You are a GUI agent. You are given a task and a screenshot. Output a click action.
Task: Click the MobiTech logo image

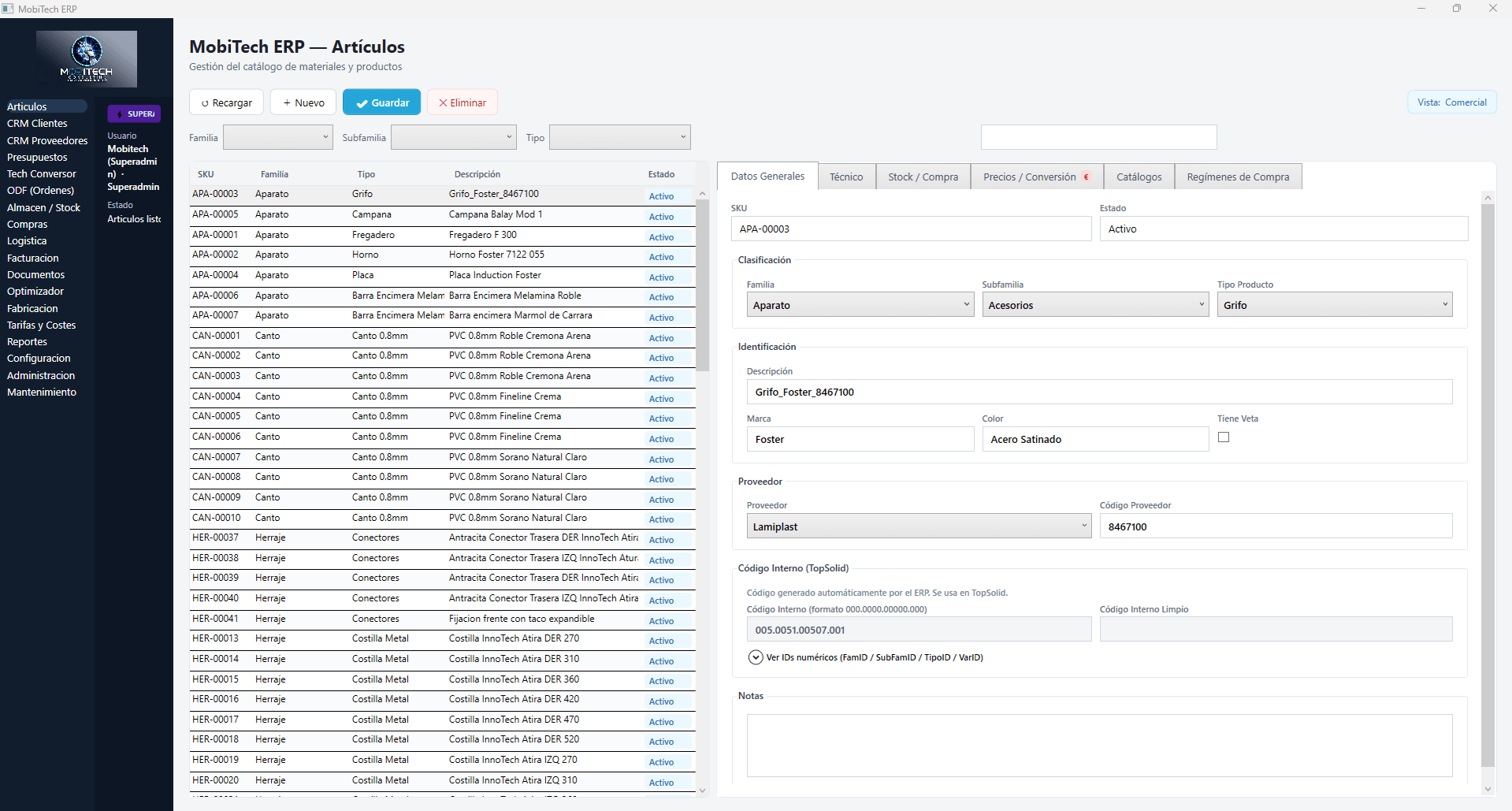pos(87,59)
